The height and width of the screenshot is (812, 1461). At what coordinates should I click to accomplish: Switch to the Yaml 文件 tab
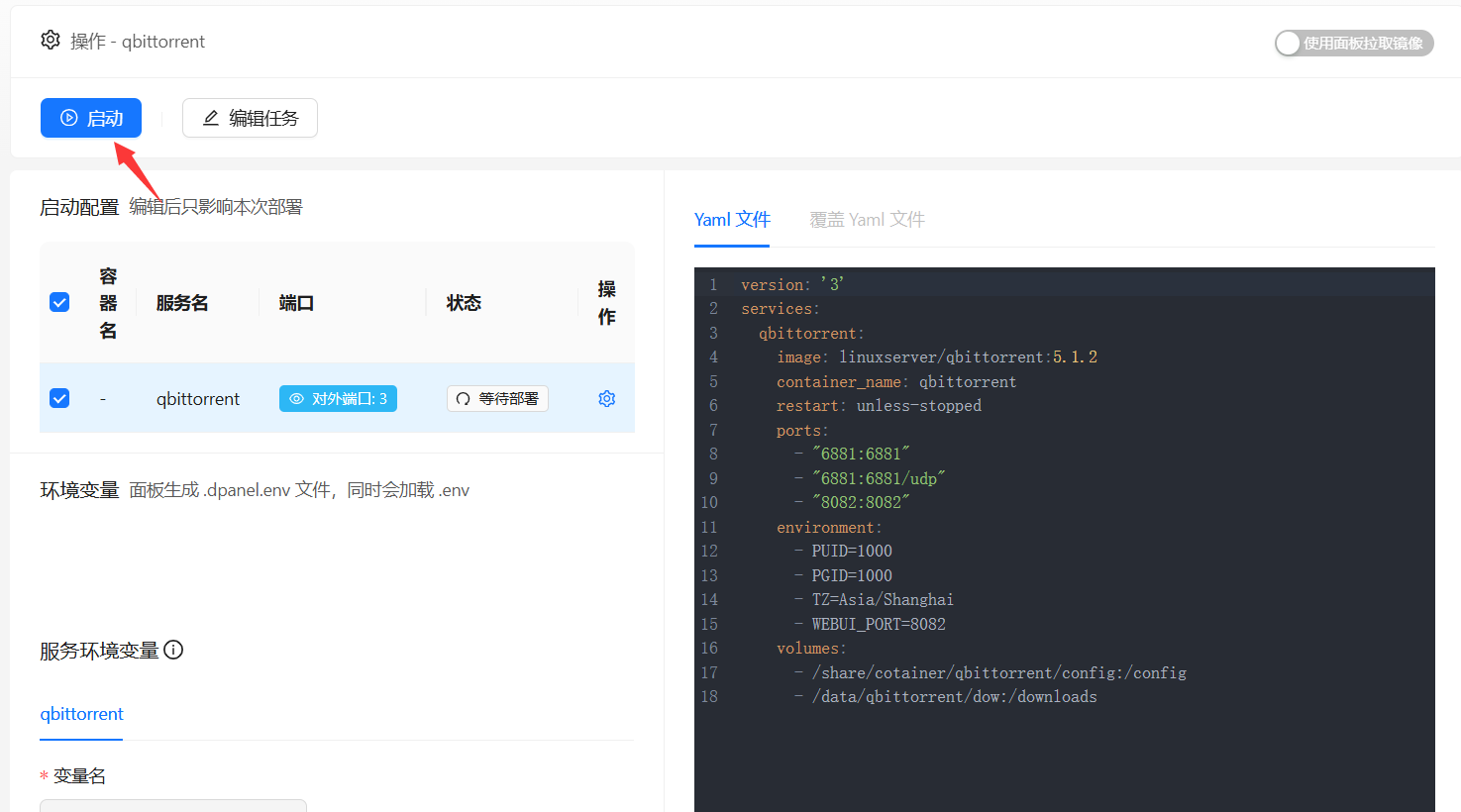(732, 219)
